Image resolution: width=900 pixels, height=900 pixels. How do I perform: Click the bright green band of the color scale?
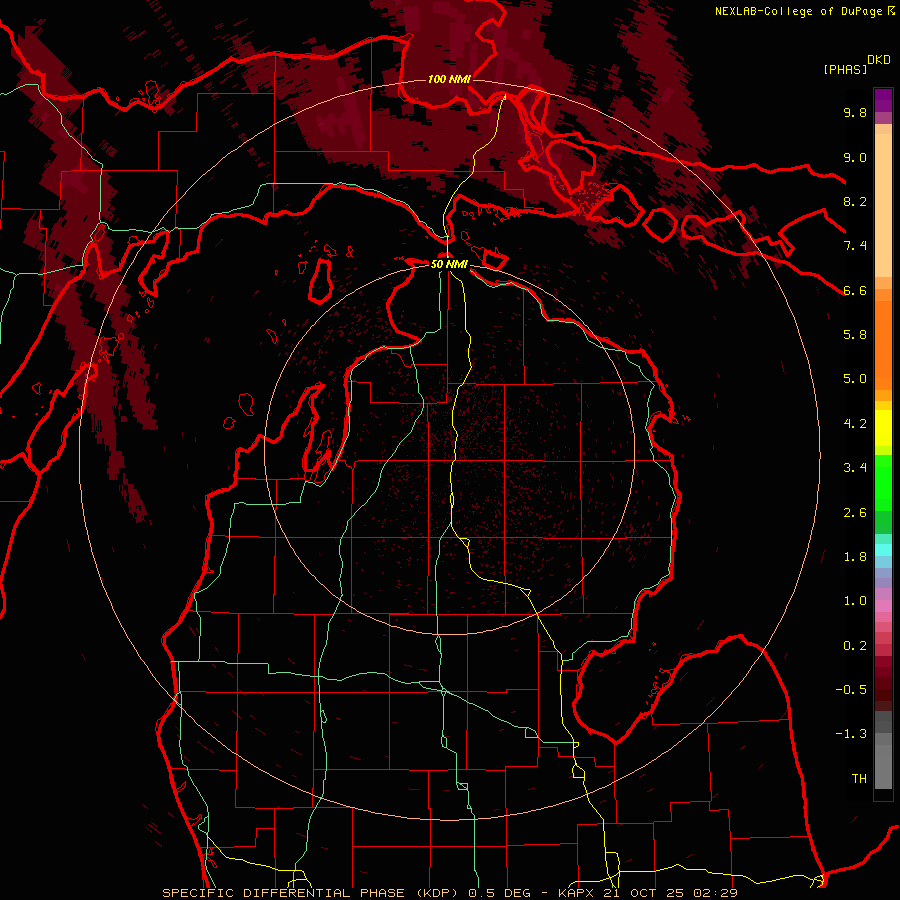coord(883,483)
